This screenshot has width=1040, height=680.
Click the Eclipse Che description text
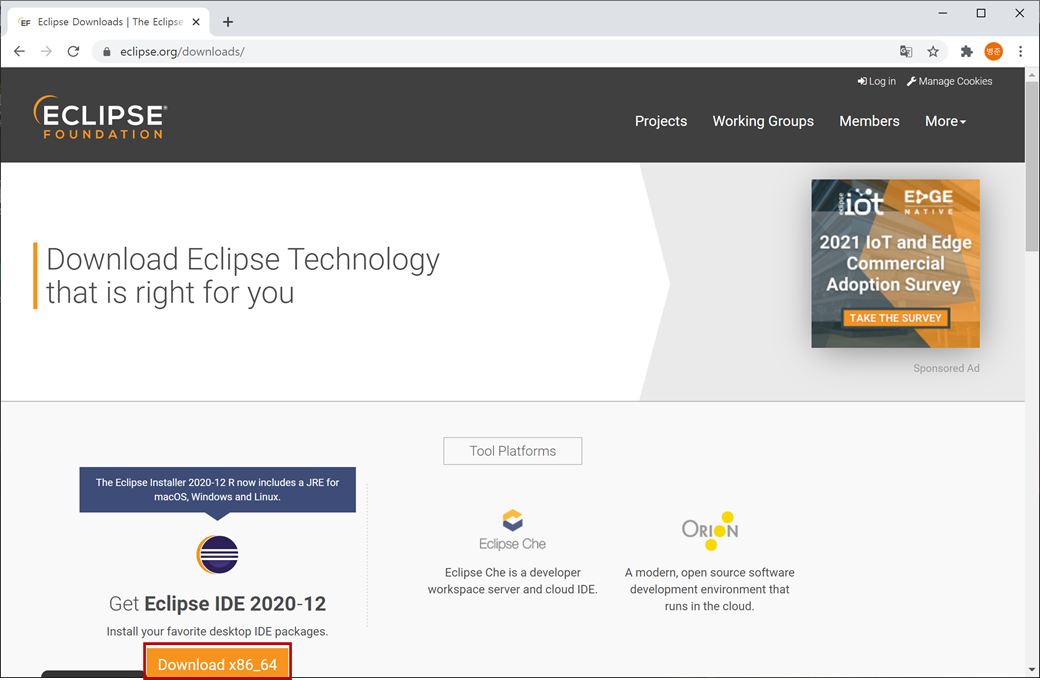513,580
